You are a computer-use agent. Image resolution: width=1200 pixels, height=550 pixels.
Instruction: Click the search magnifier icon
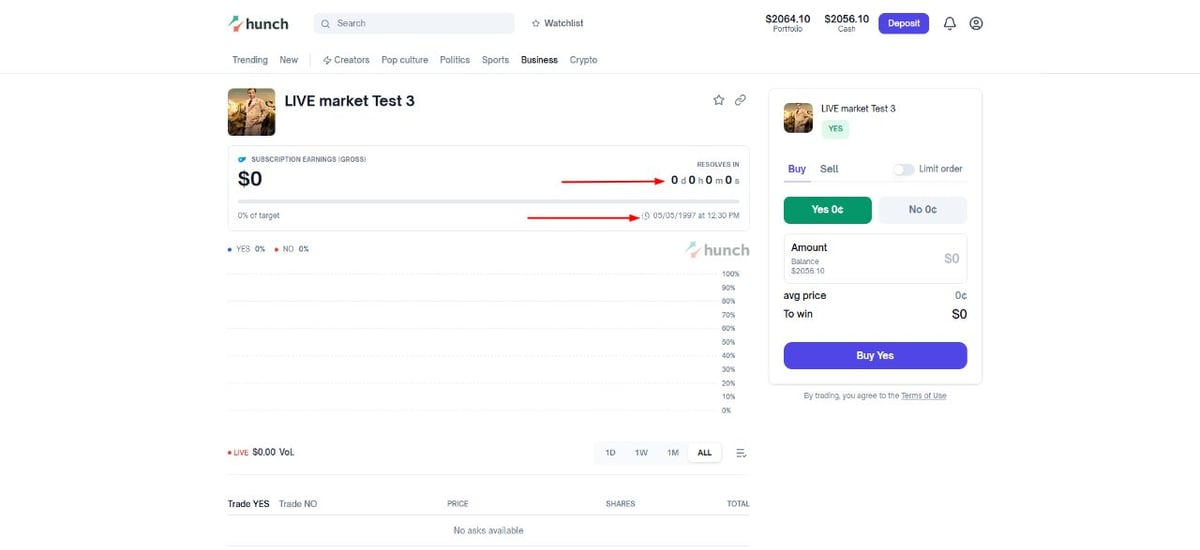(x=326, y=23)
